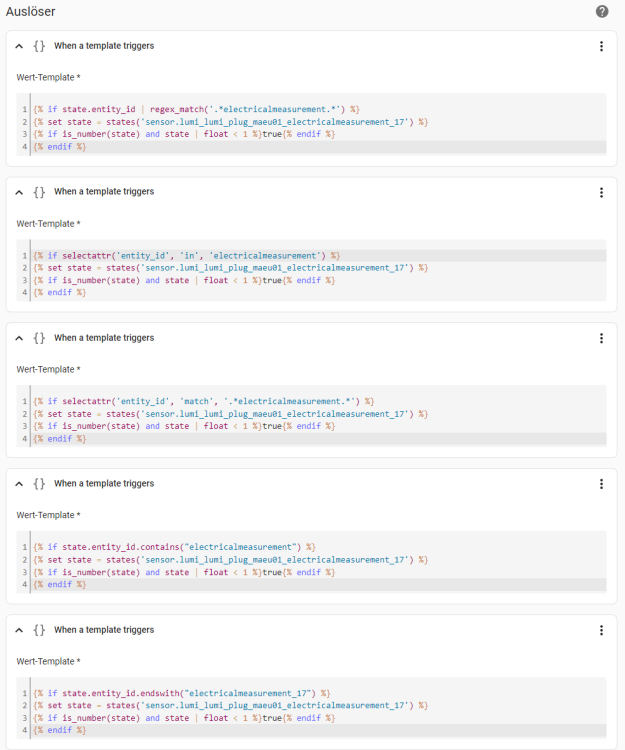Click 'When a template triggers' title of contains card

click(104, 484)
